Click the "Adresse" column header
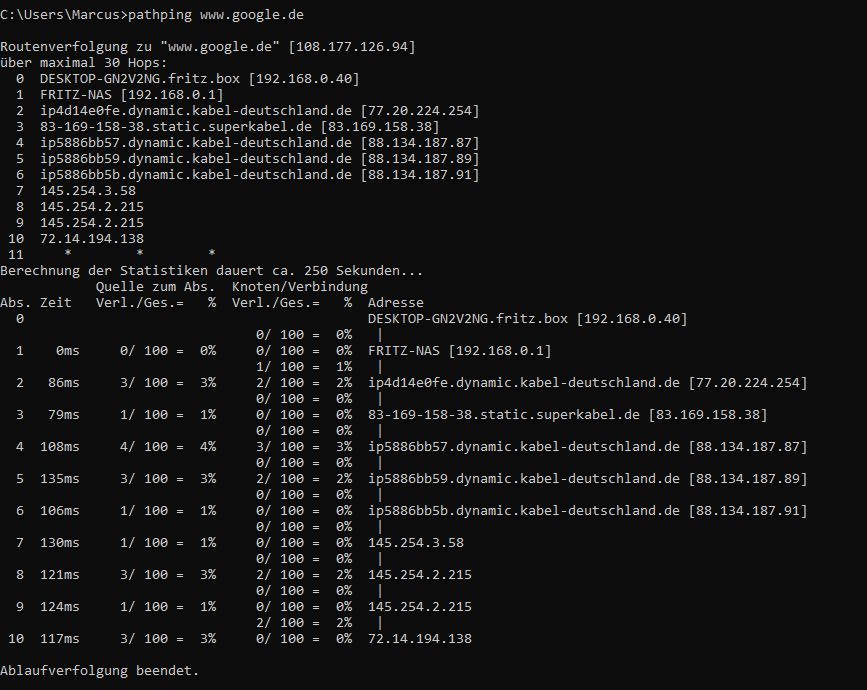 click(x=395, y=303)
